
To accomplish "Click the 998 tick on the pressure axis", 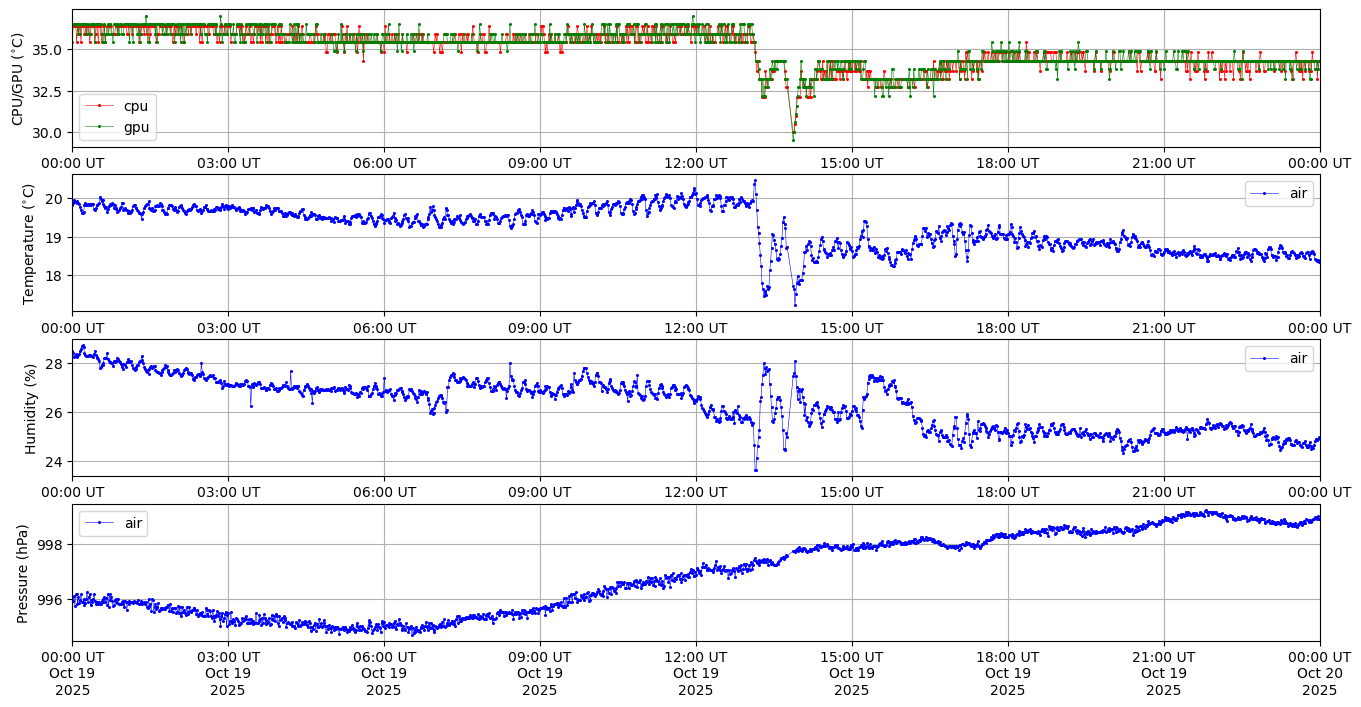I will [51, 545].
